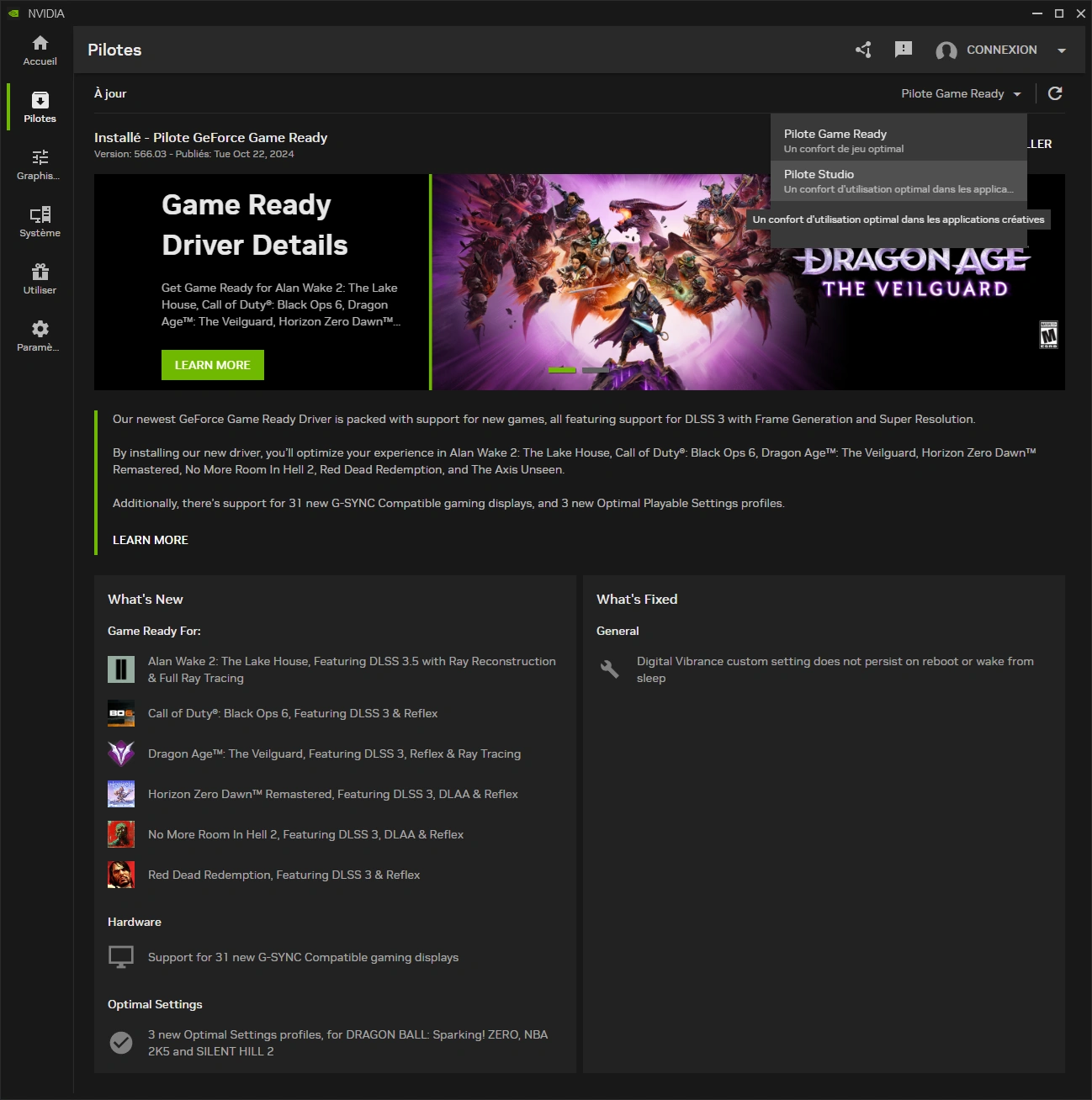Click 'Digital Vibrance custom setting' fix entry
This screenshot has width=1092, height=1100.
pos(835,669)
